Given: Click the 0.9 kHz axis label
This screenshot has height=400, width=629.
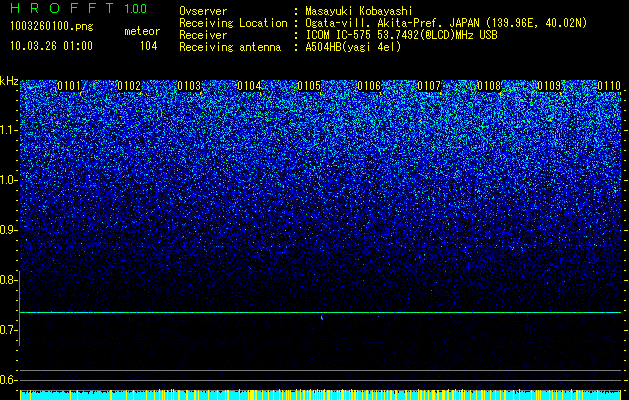Looking at the screenshot, I should pos(8,230).
